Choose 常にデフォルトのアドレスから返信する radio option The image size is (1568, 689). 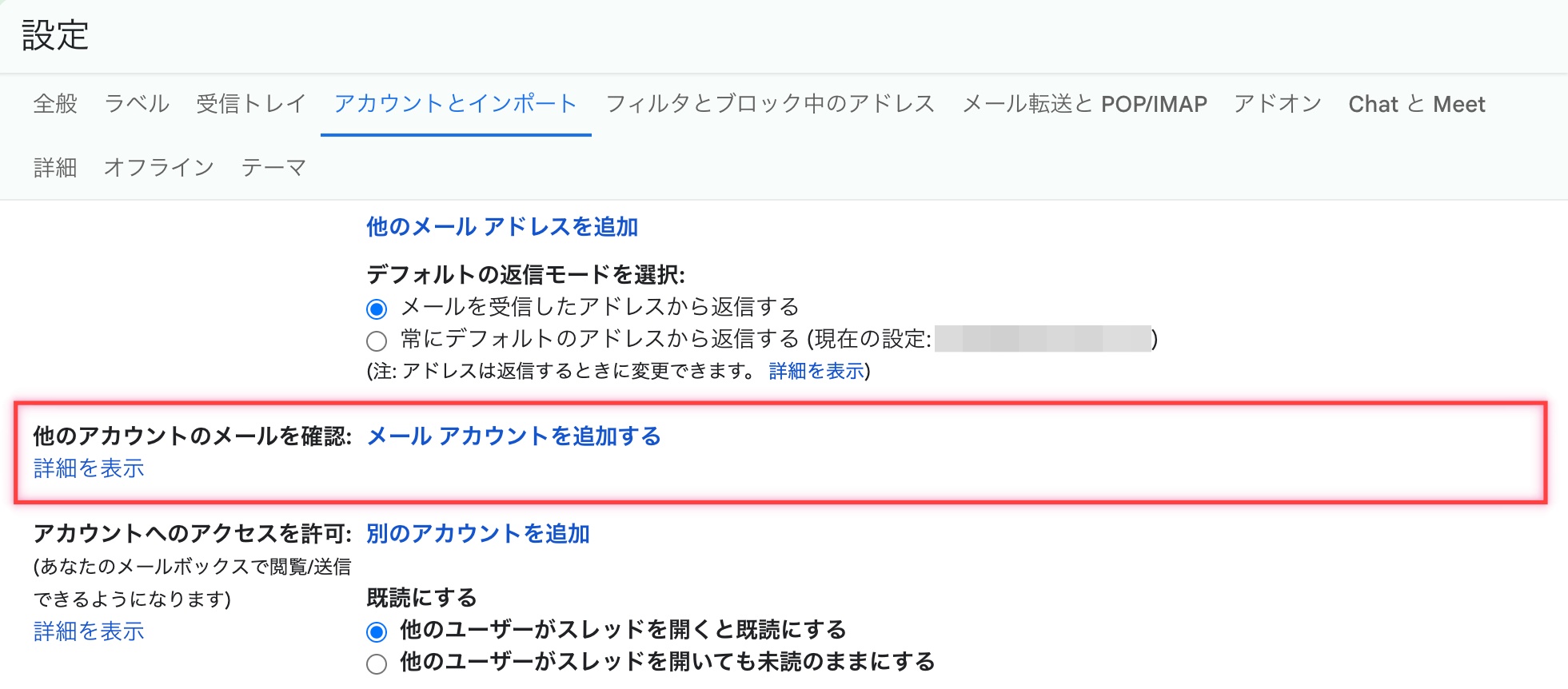coord(377,341)
